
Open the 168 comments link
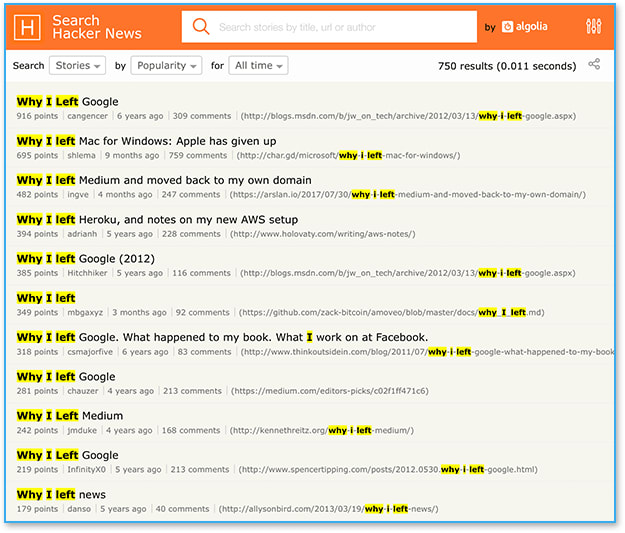(x=191, y=431)
